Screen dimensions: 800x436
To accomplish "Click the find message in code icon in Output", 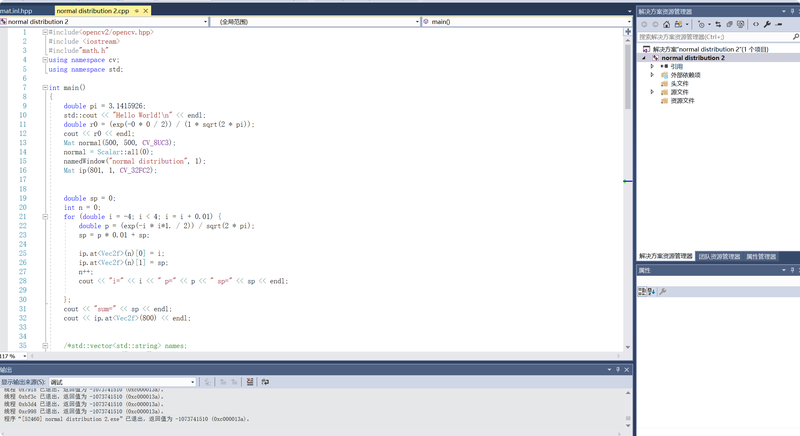I will click(x=208, y=382).
